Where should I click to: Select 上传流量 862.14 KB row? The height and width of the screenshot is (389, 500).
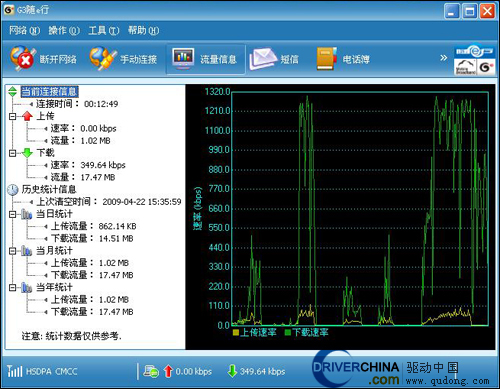94,226
